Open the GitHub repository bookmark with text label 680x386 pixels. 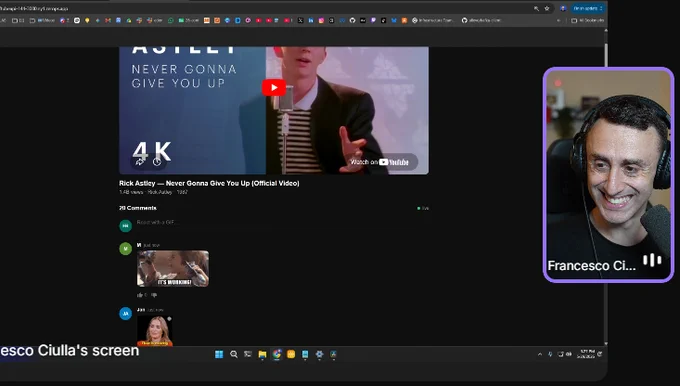point(481,20)
